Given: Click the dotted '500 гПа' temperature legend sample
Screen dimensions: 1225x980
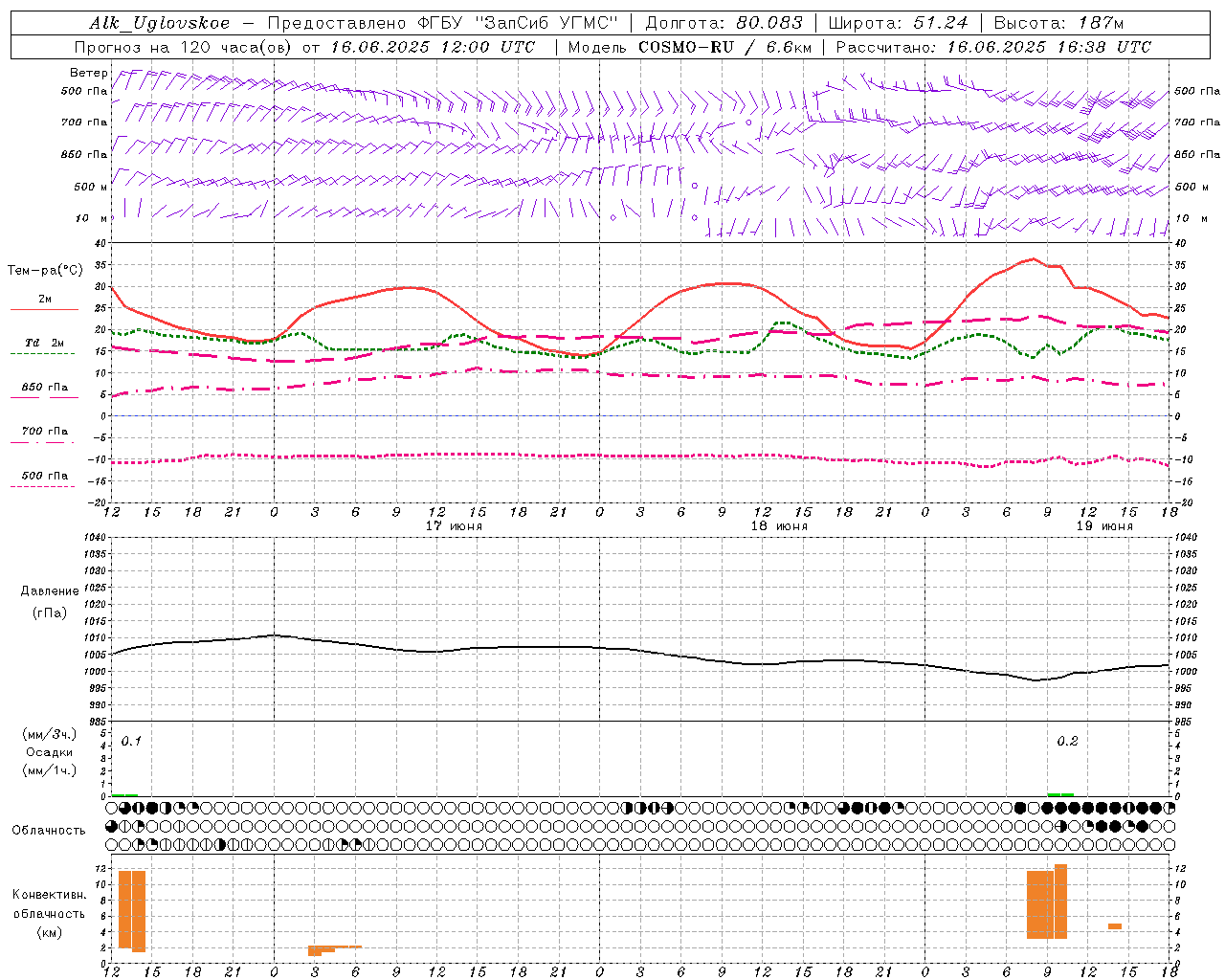Looking at the screenshot, I should tap(44, 486).
